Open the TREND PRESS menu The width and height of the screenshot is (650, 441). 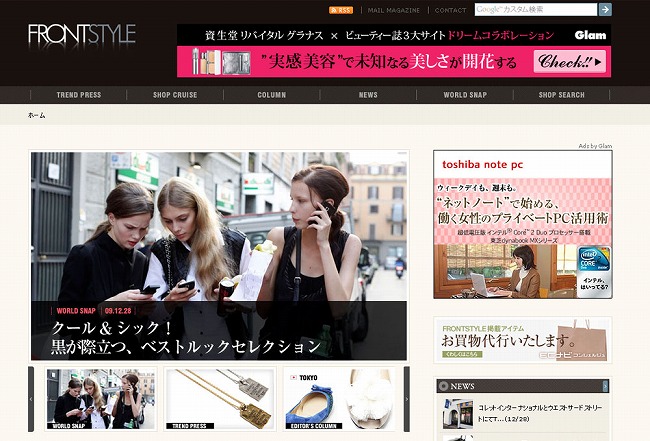pyautogui.click(x=78, y=95)
